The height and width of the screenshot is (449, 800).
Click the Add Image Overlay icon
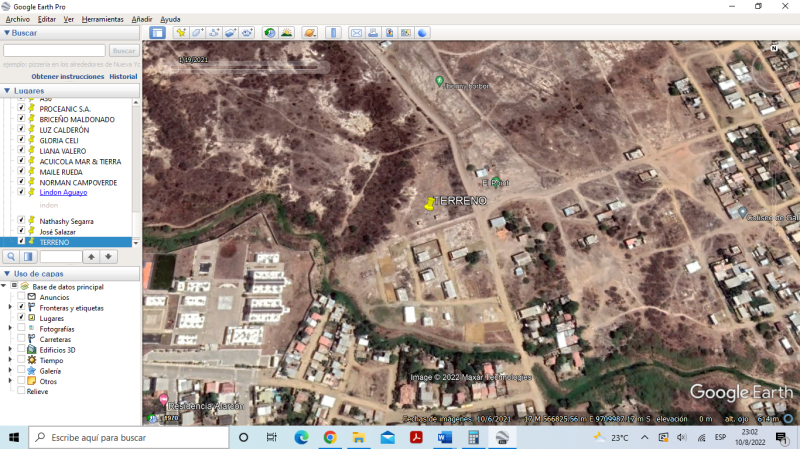[x=231, y=33]
